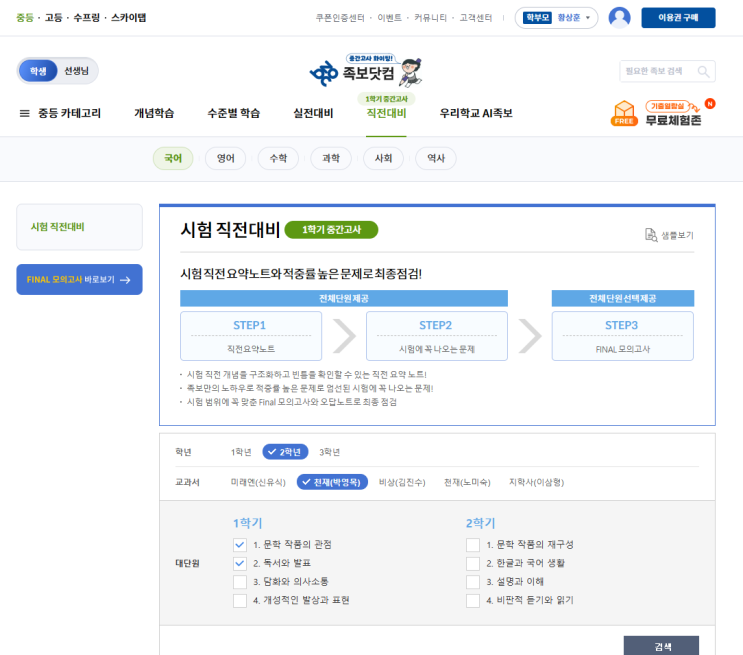Screen dimensions: 743x655
Task: Click the 이용권 구매 button
Action: (x=678, y=18)
